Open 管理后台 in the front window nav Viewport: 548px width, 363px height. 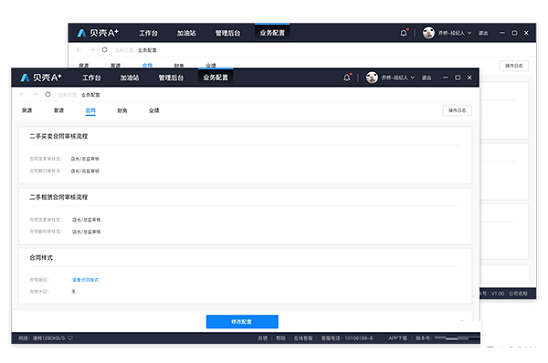tap(171, 78)
